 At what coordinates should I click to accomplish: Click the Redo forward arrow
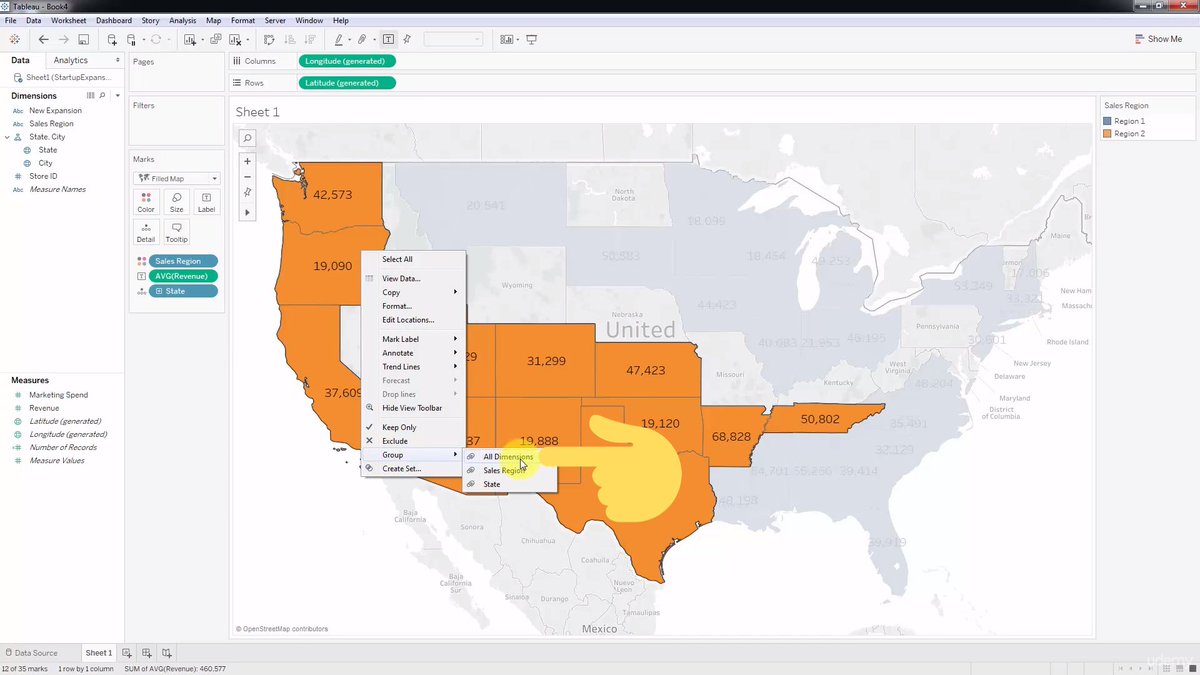tap(63, 39)
